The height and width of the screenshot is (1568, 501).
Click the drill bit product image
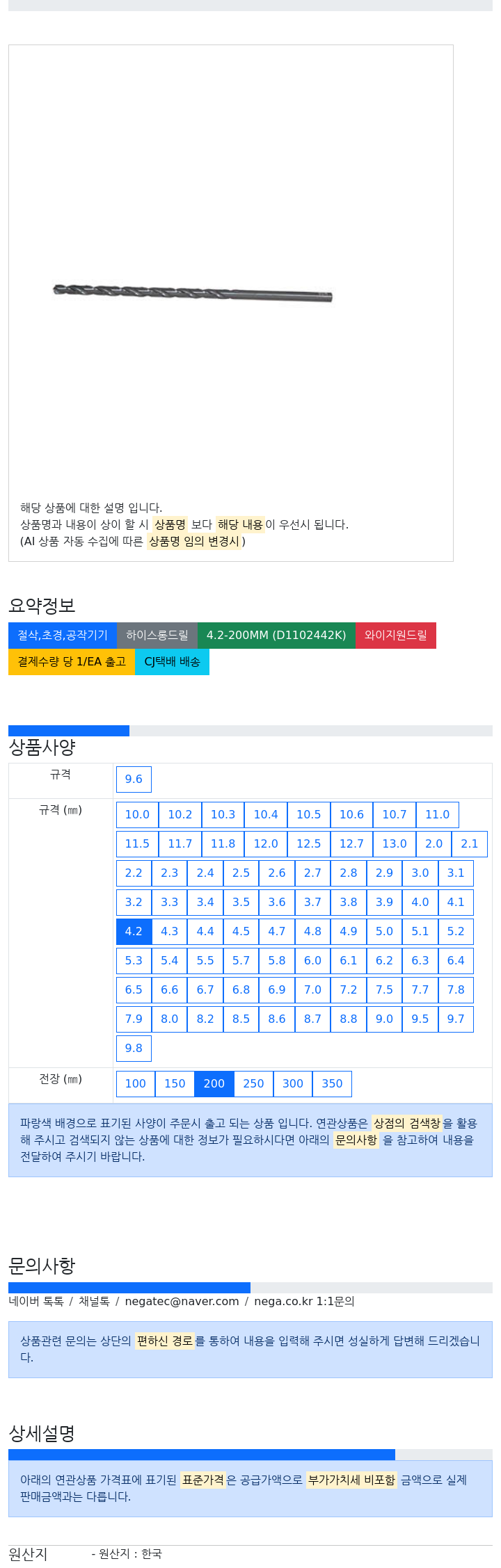pos(193,293)
